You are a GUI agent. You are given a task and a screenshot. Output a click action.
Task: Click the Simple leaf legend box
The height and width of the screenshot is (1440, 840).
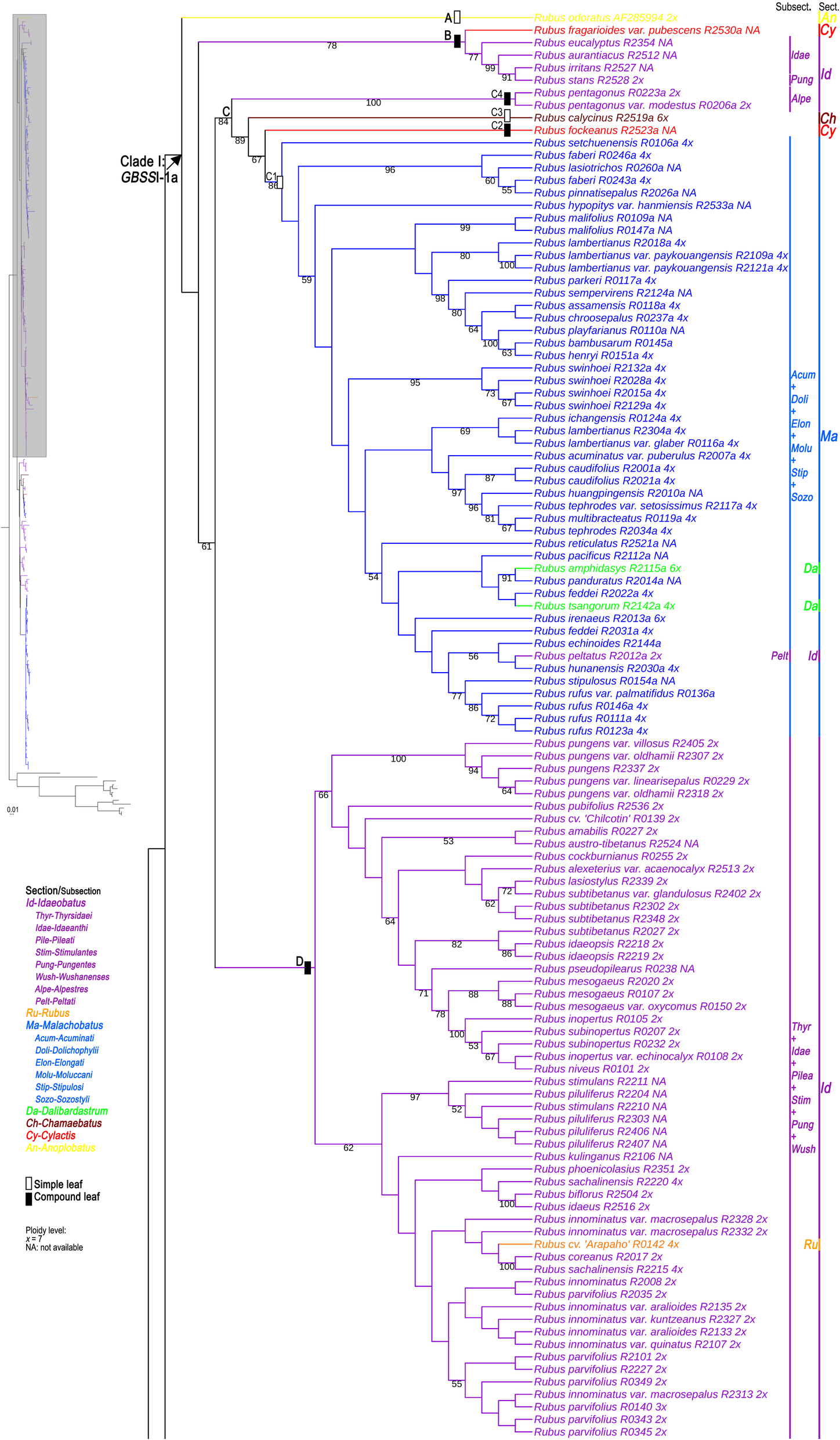(x=29, y=1183)
